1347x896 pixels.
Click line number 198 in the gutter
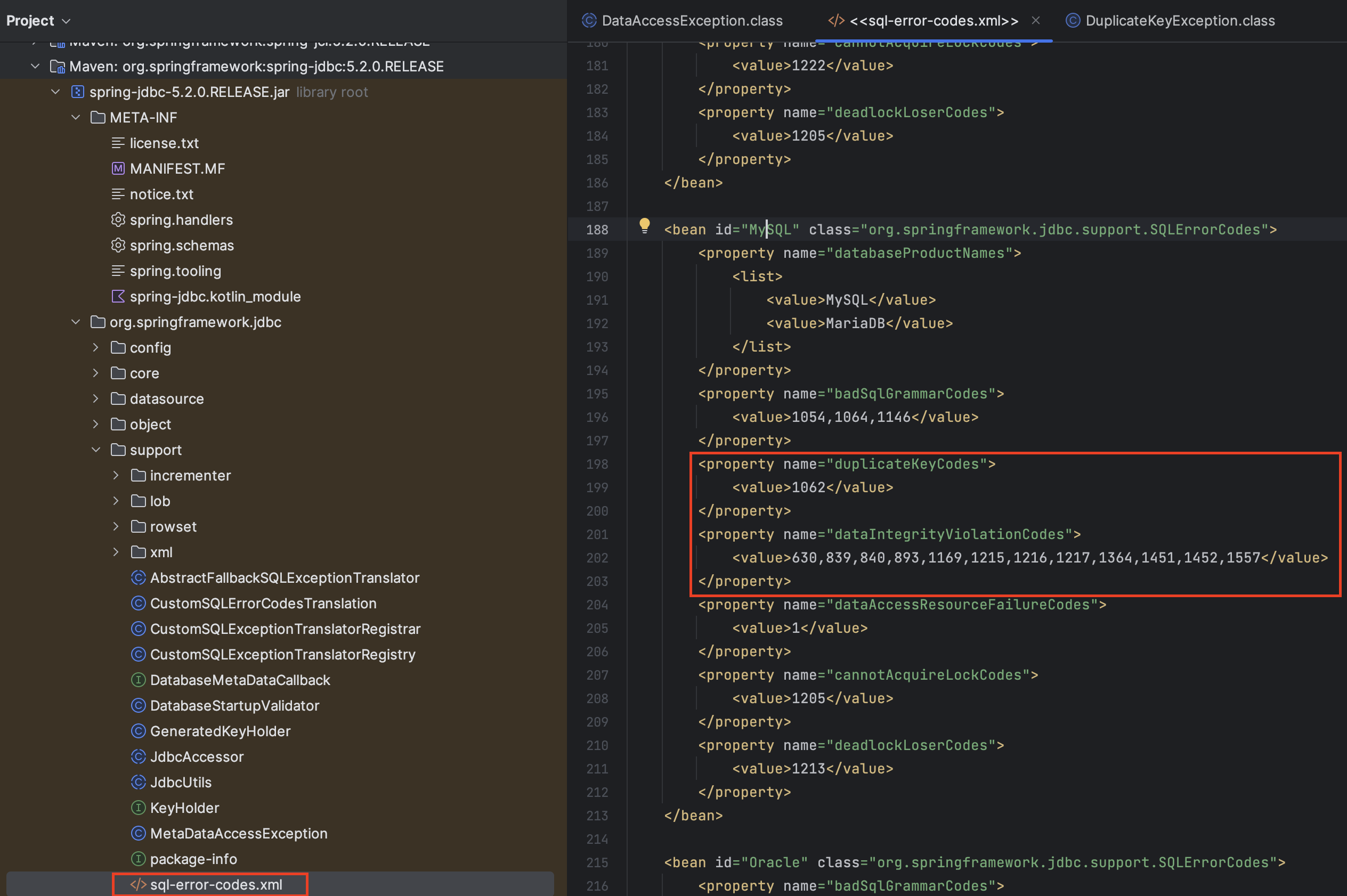pyautogui.click(x=597, y=464)
